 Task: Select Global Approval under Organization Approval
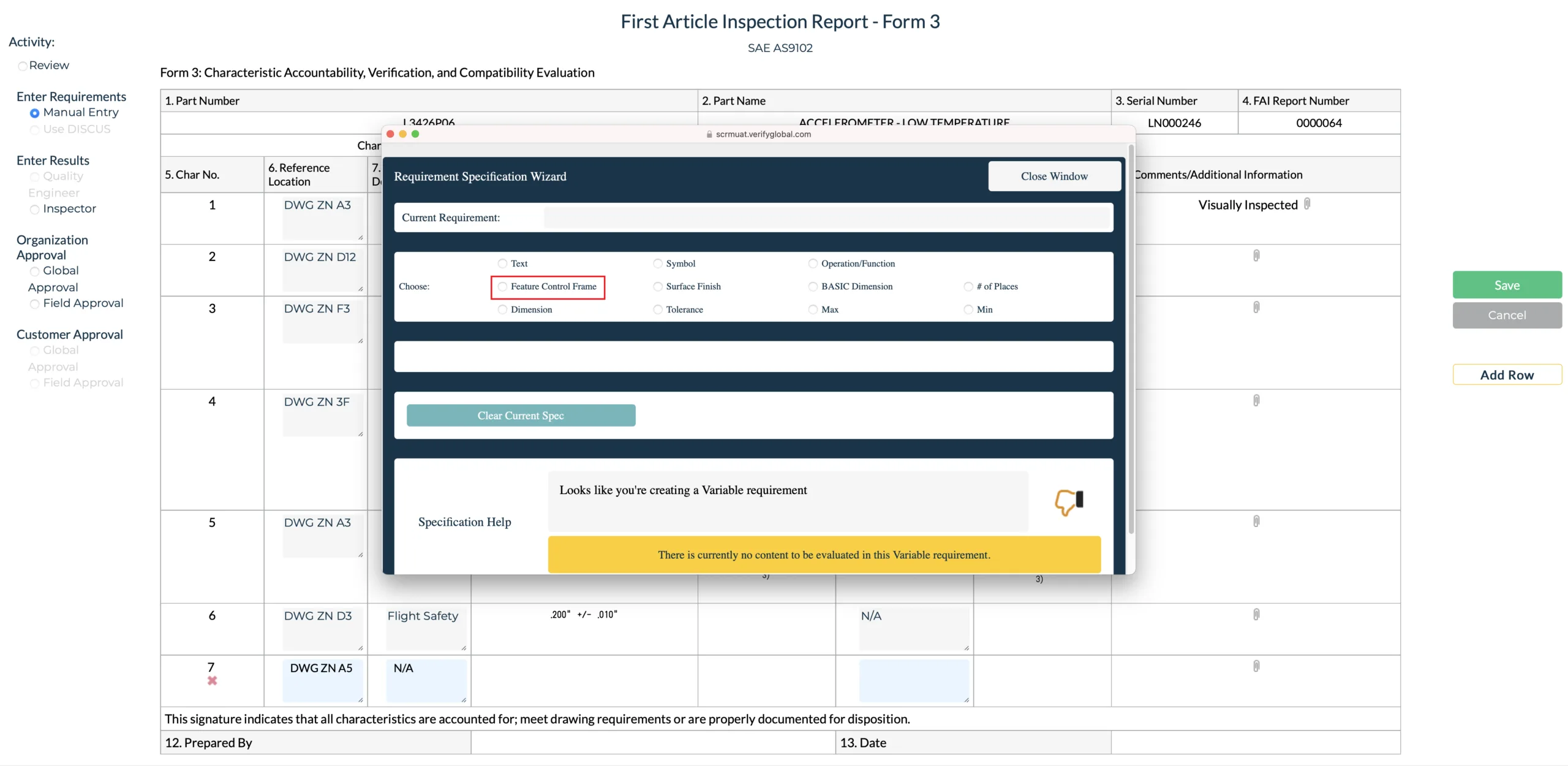click(35, 271)
